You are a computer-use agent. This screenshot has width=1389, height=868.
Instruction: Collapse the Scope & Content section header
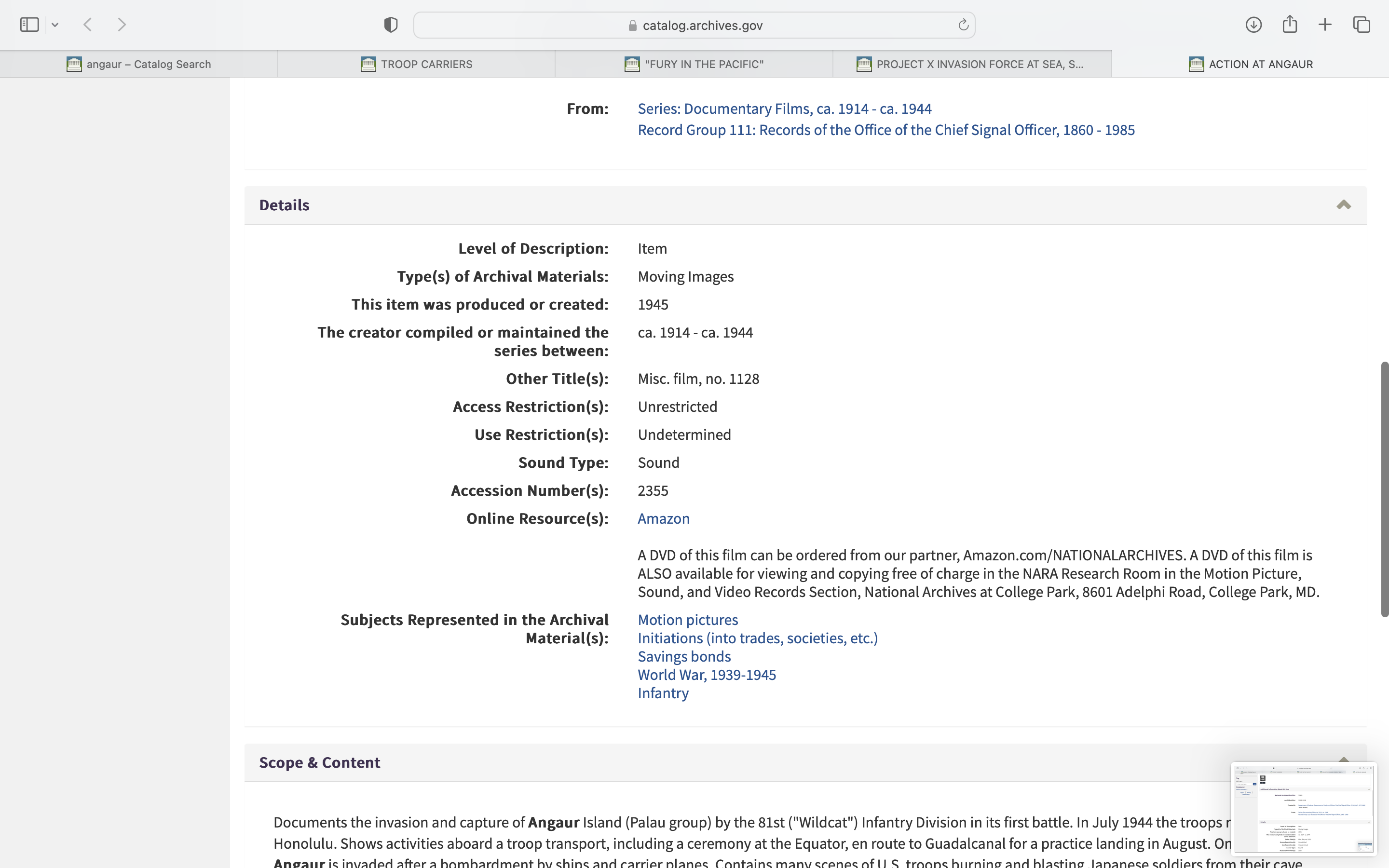click(x=319, y=762)
